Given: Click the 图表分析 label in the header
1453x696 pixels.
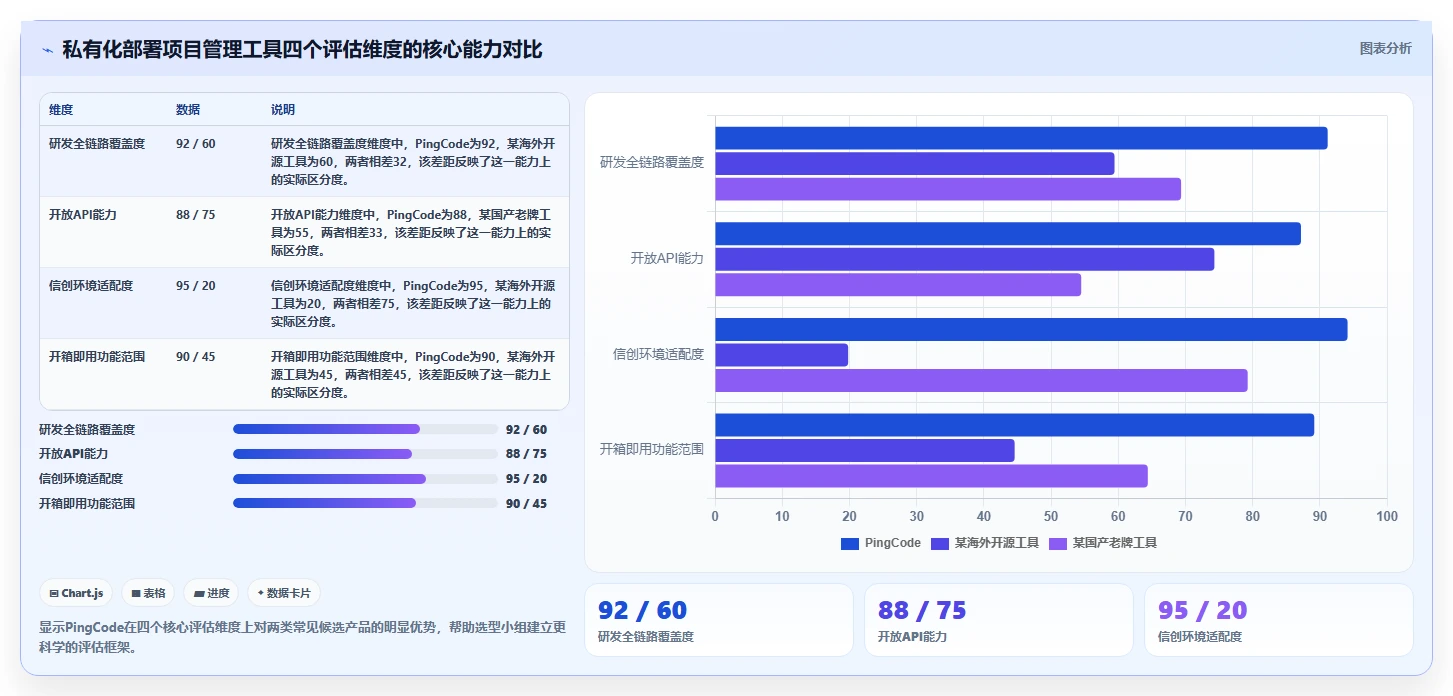Looking at the screenshot, I should click(x=1385, y=48).
